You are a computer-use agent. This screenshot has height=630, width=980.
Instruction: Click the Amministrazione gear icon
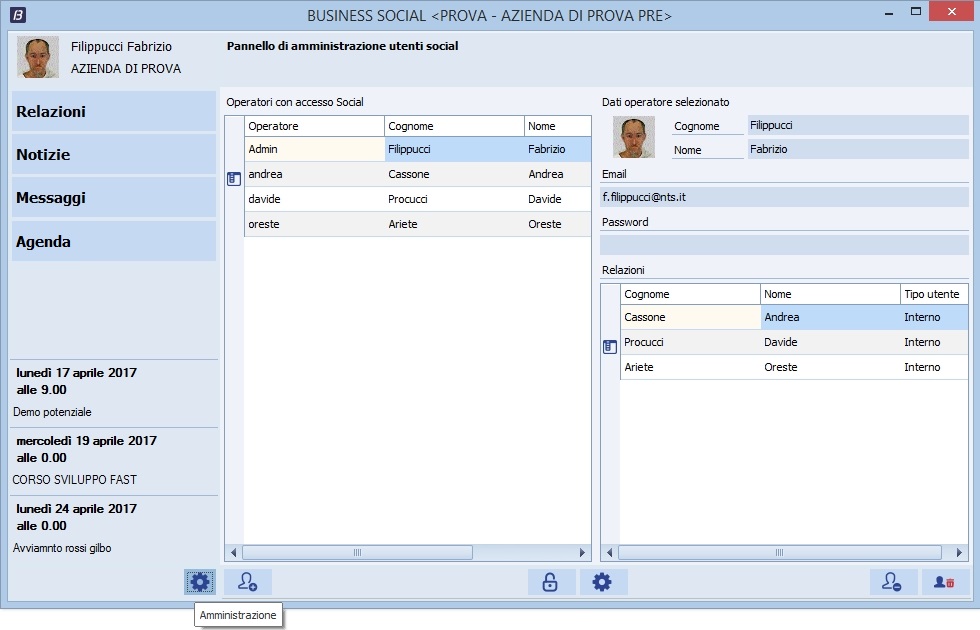(200, 582)
